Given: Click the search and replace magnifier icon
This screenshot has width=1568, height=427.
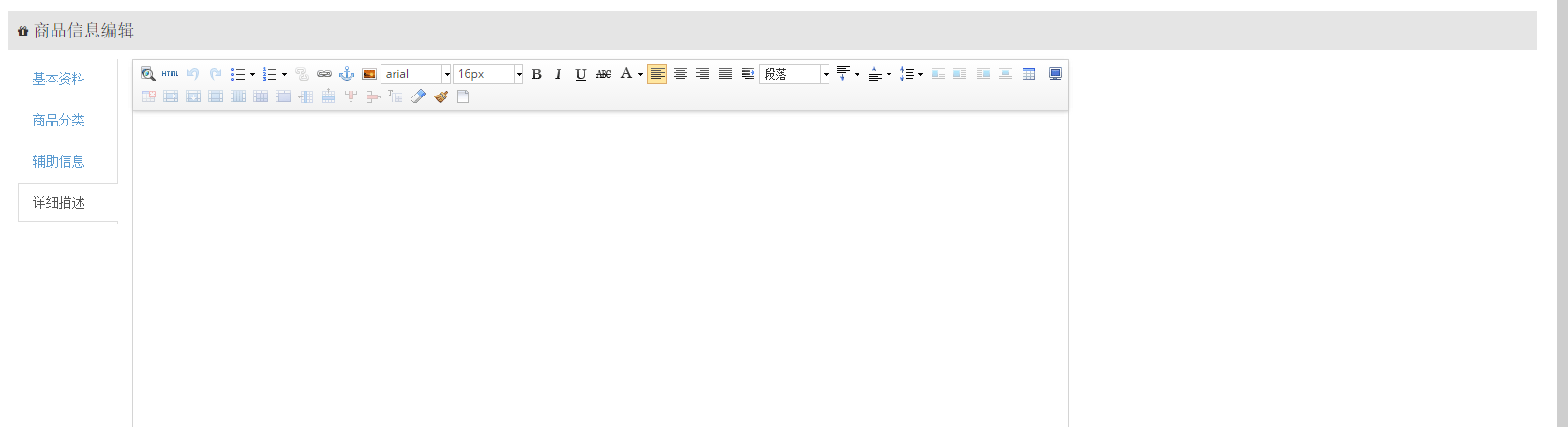Looking at the screenshot, I should coord(148,74).
